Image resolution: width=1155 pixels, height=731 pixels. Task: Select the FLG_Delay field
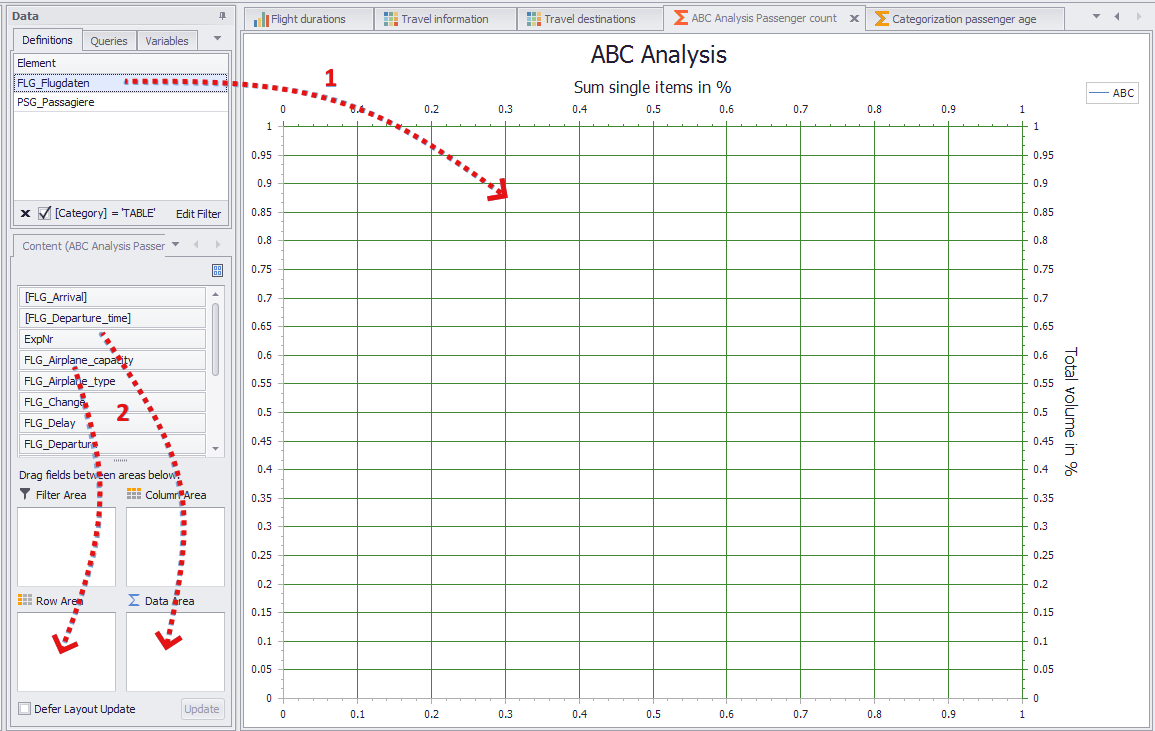click(112, 423)
